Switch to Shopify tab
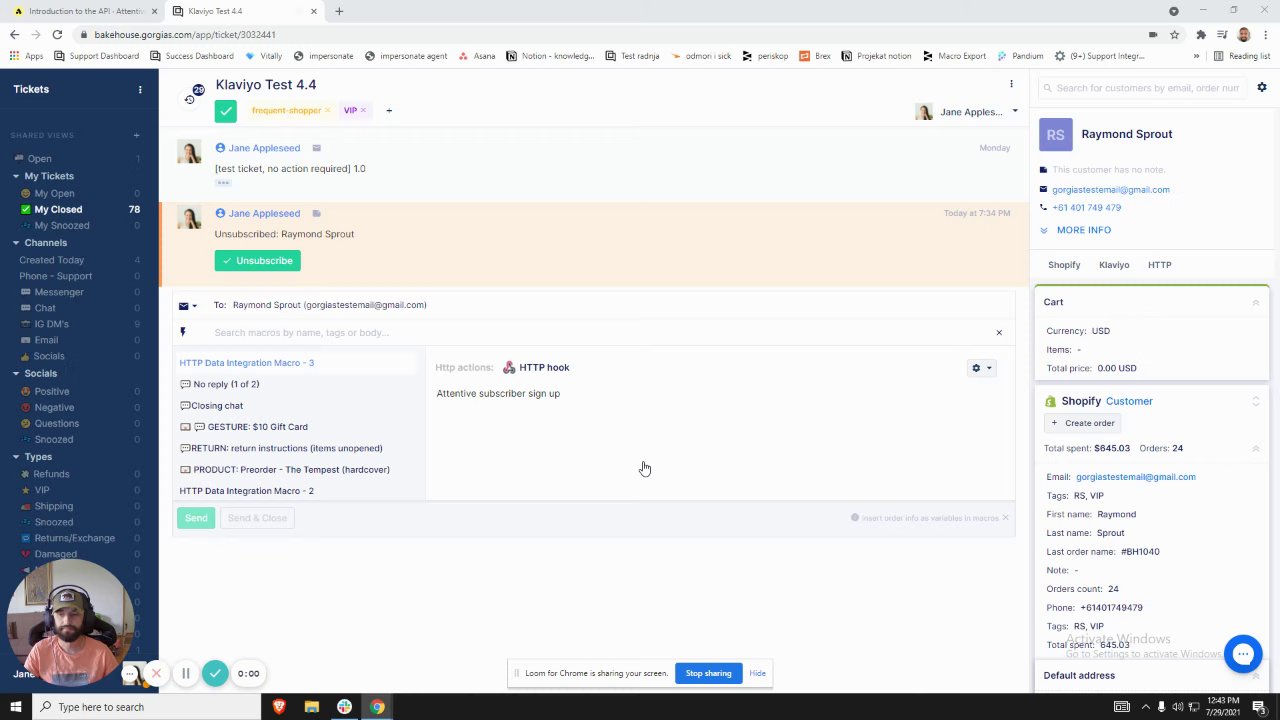The height and width of the screenshot is (720, 1280). [1064, 265]
